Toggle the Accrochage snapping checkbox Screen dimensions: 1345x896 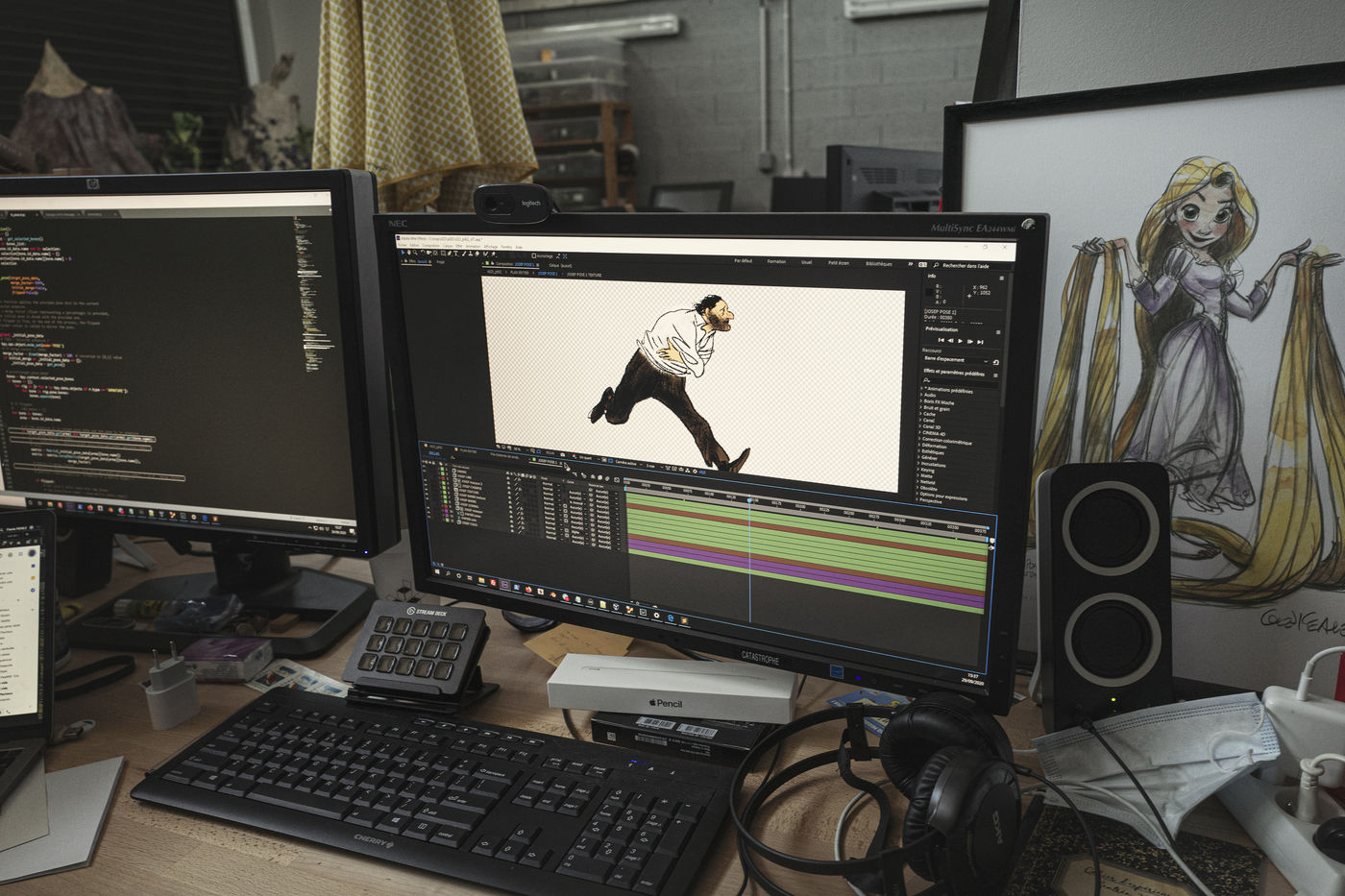(534, 256)
